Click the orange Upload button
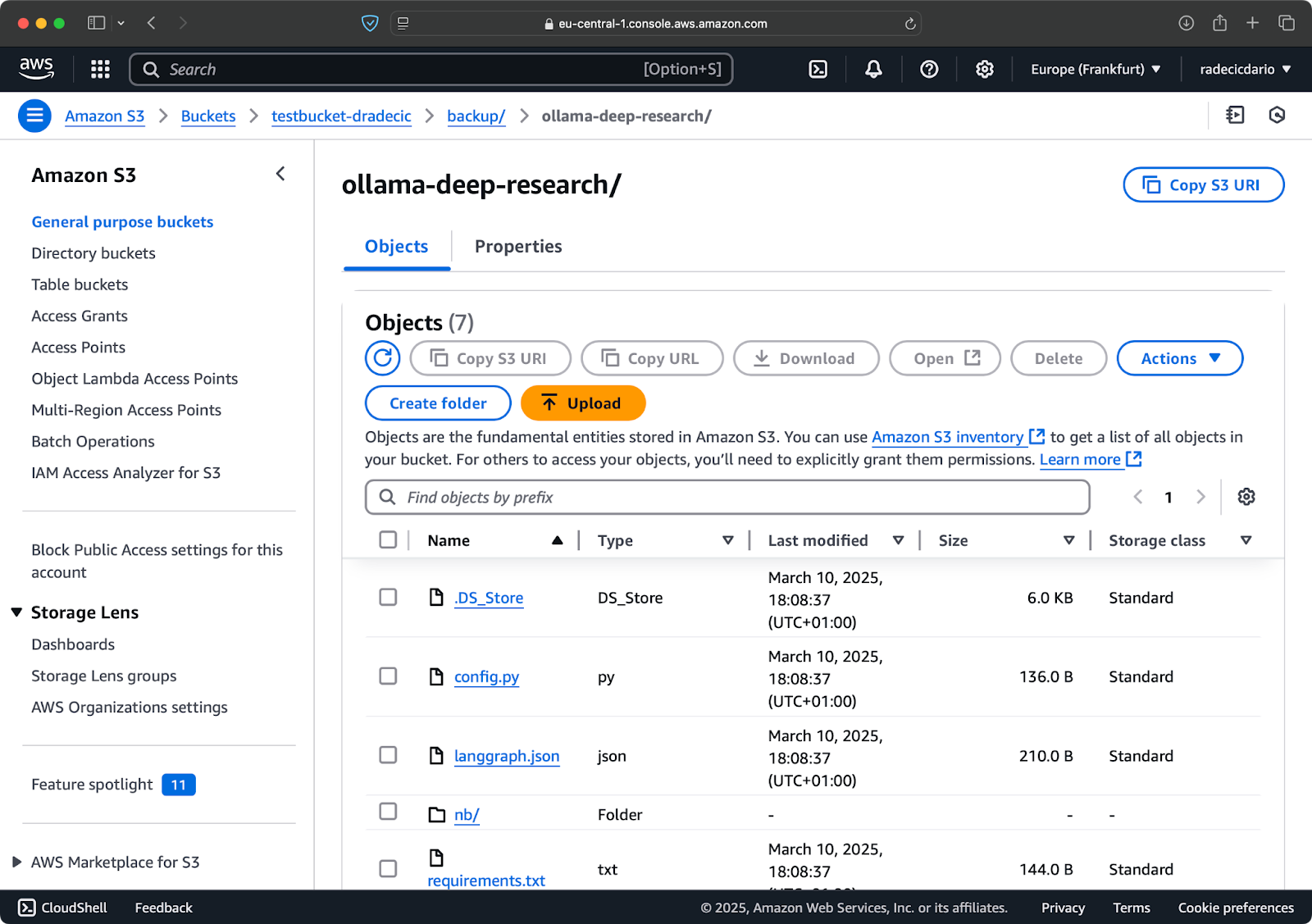The width and height of the screenshot is (1312, 924). (583, 403)
